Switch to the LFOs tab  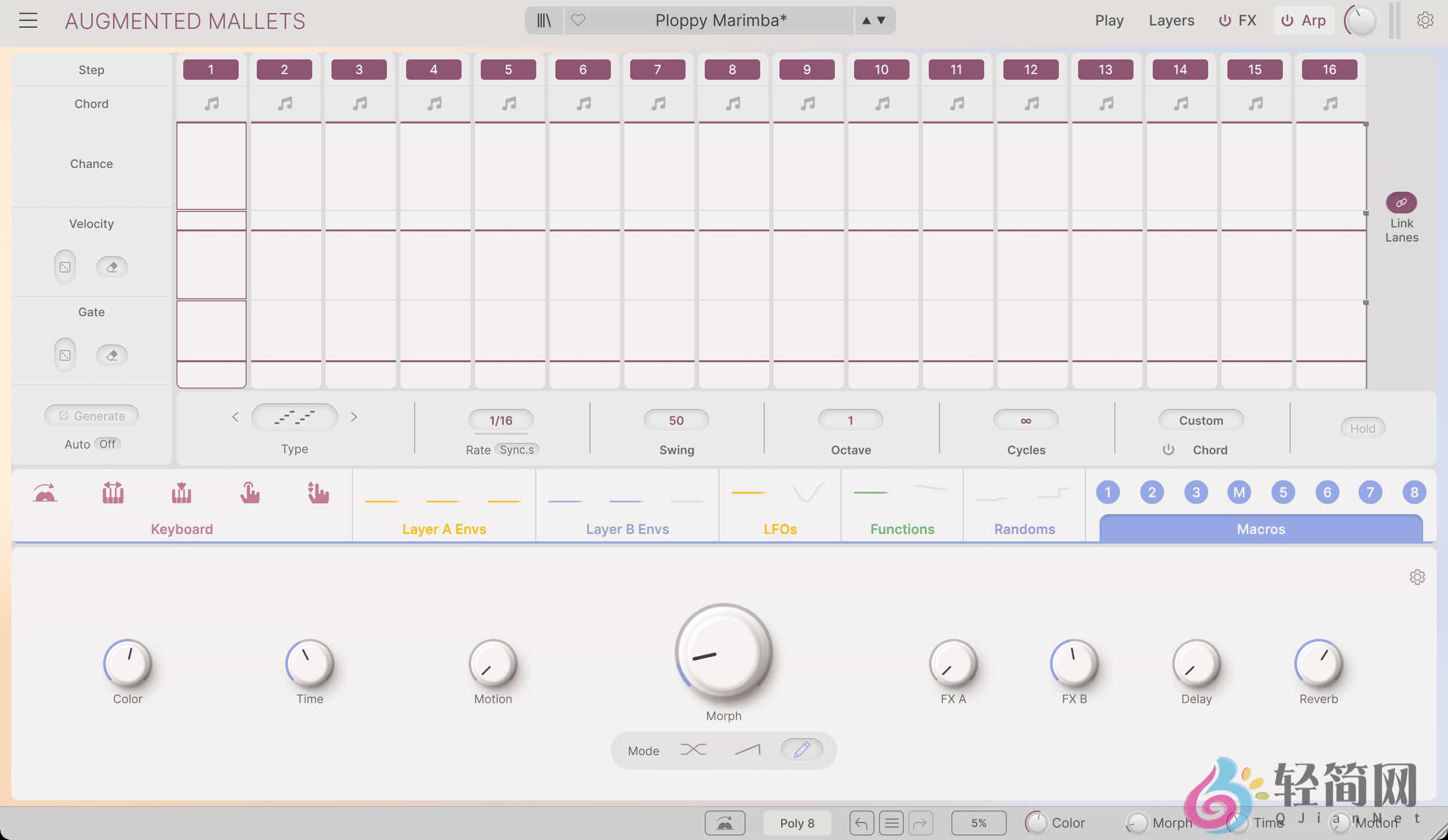[779, 528]
